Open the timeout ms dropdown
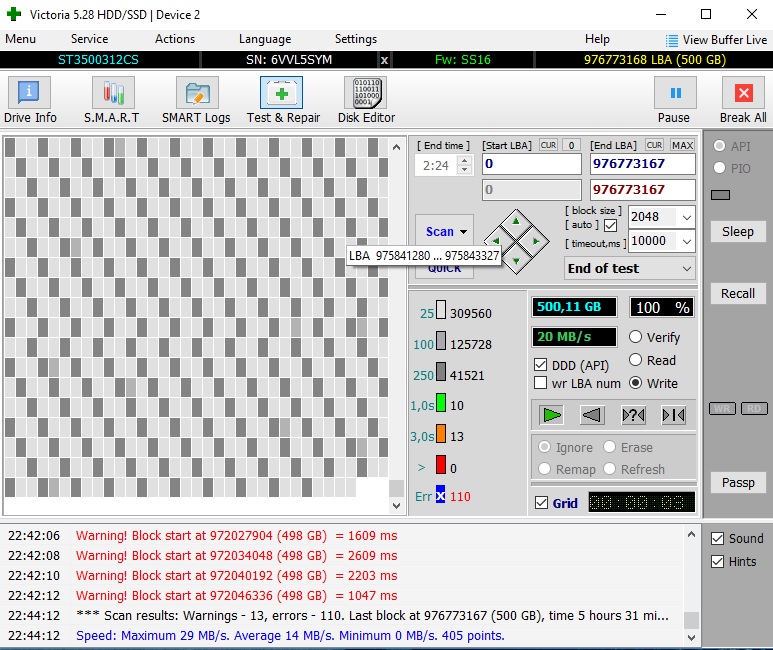This screenshot has width=773, height=650. [685, 241]
